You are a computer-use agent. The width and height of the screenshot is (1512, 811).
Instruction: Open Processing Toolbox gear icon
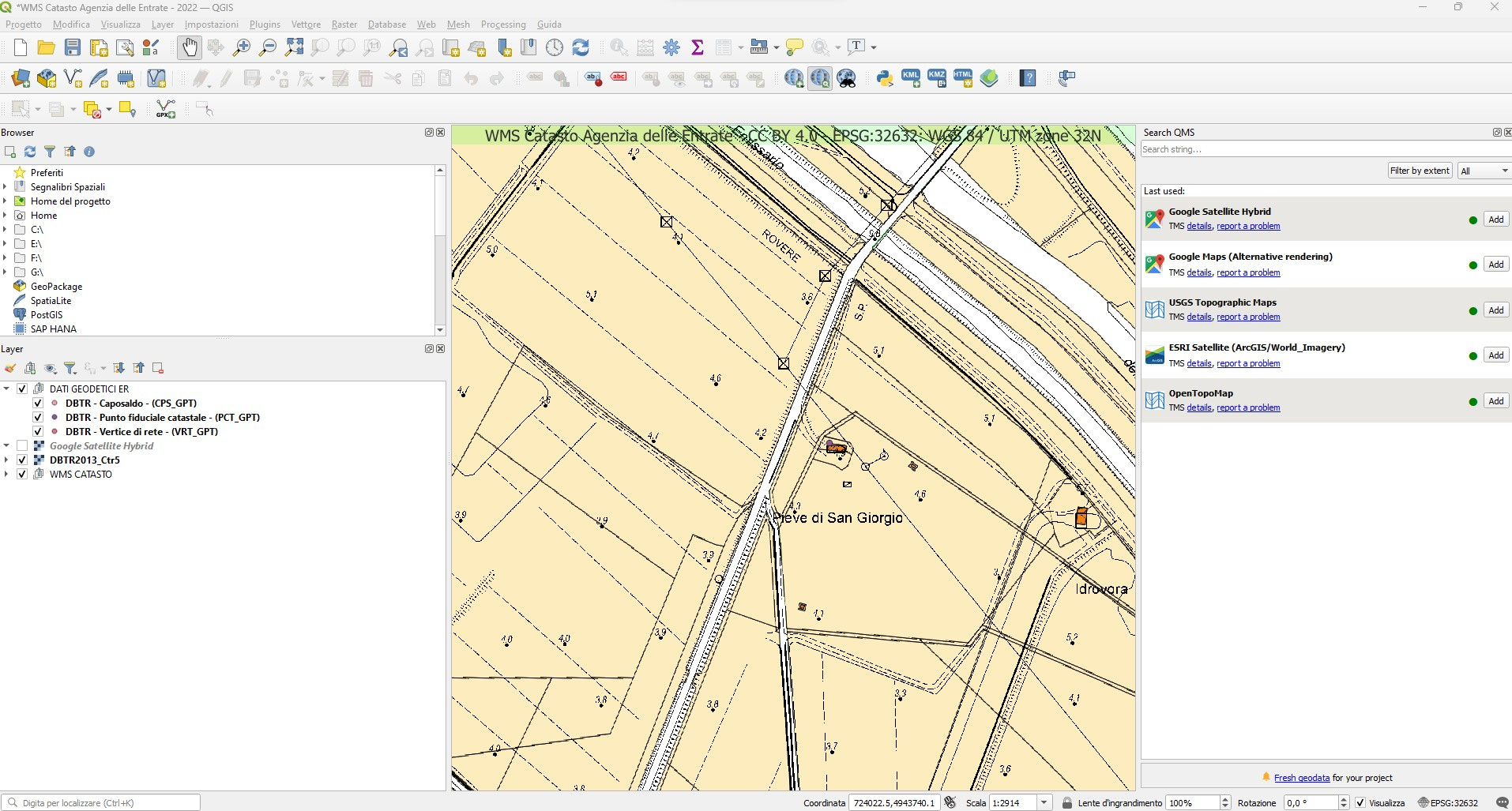click(671, 47)
